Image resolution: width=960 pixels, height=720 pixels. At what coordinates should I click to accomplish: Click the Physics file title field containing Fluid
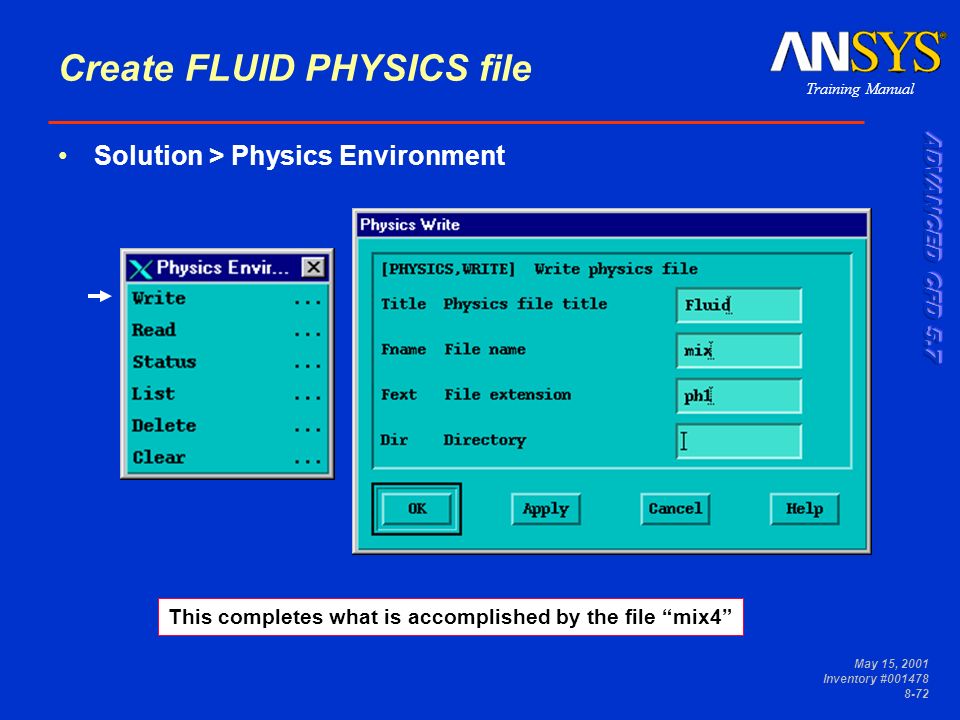(x=739, y=306)
